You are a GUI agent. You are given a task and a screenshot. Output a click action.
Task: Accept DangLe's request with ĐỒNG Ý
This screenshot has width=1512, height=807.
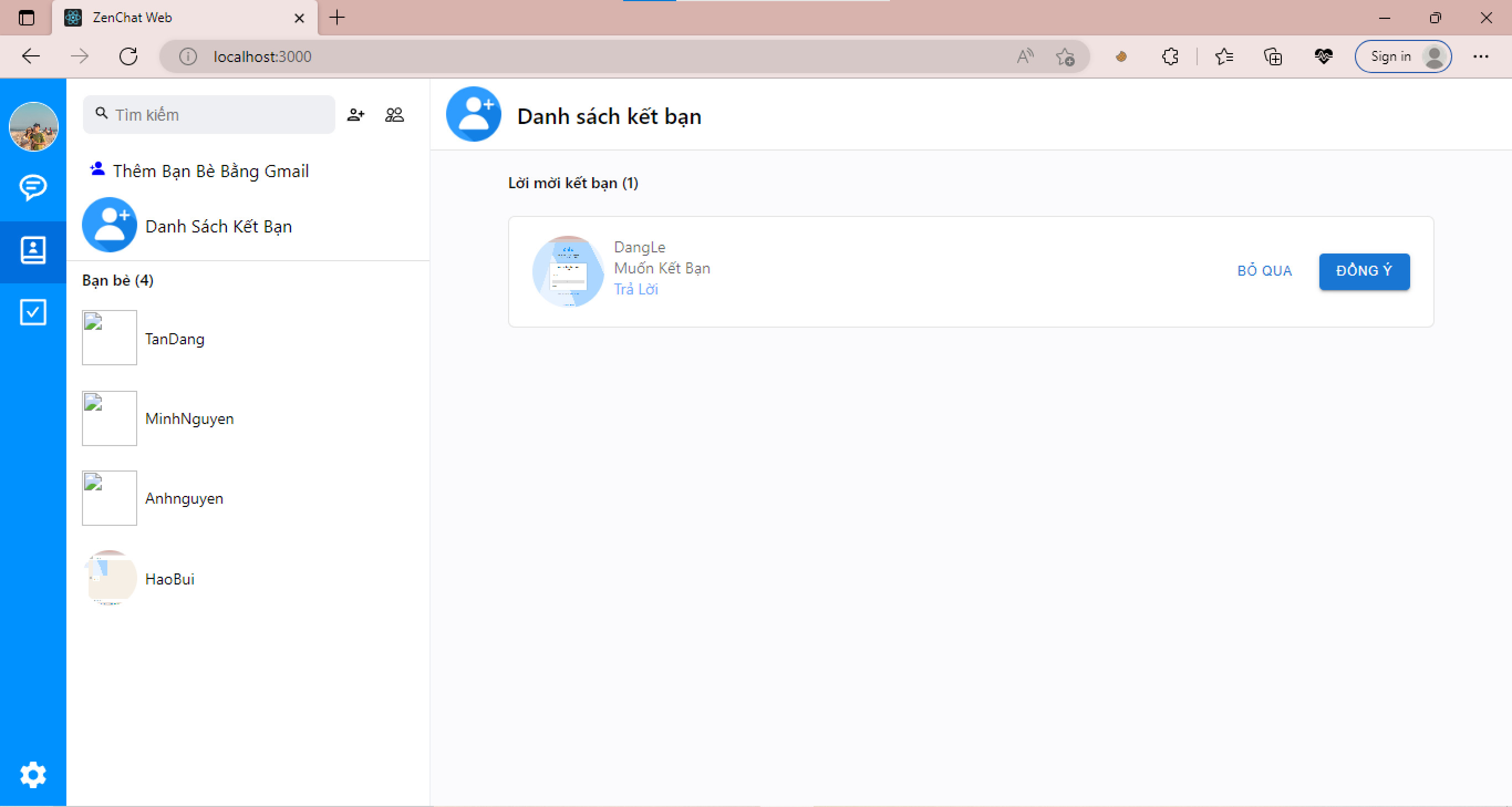click(x=1364, y=271)
